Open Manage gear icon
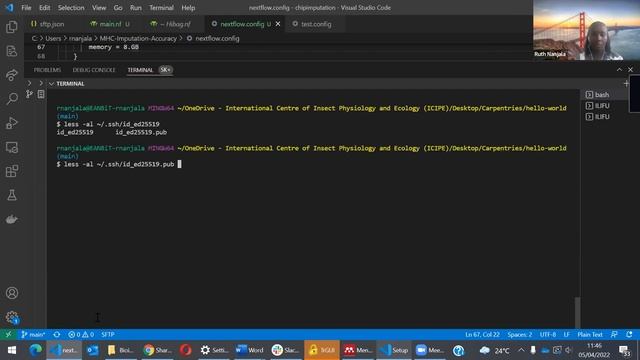The height and width of the screenshot is (360, 640). (12, 317)
